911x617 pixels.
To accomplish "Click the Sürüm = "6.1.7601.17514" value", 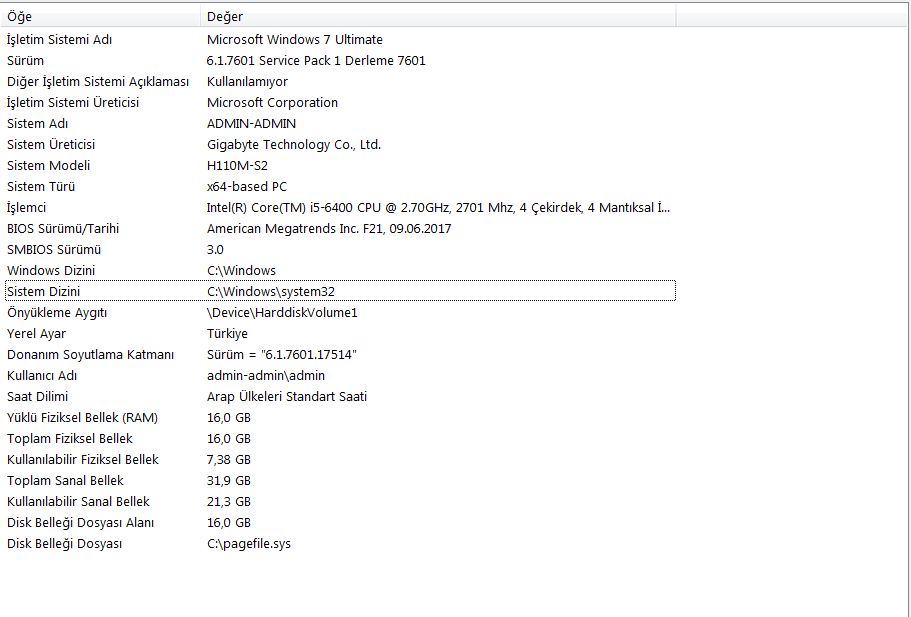I will pos(282,354).
